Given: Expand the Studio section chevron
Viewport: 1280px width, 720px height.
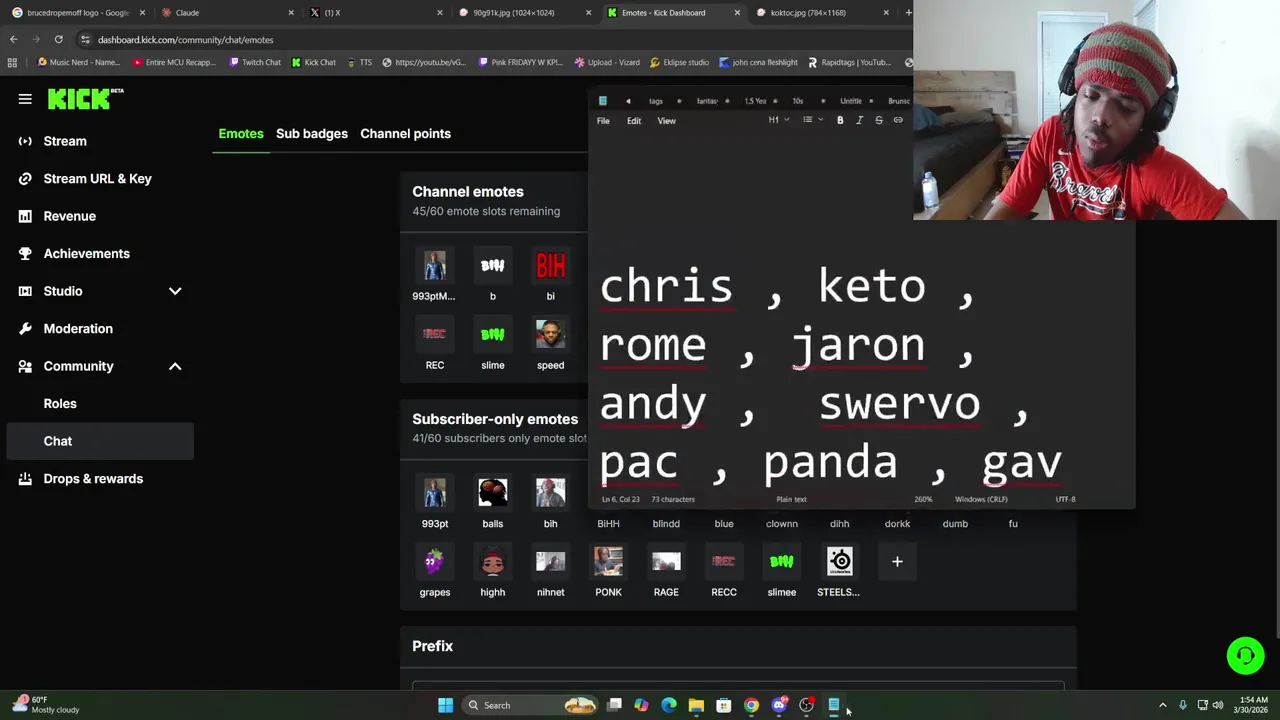Looking at the screenshot, I should [x=175, y=291].
